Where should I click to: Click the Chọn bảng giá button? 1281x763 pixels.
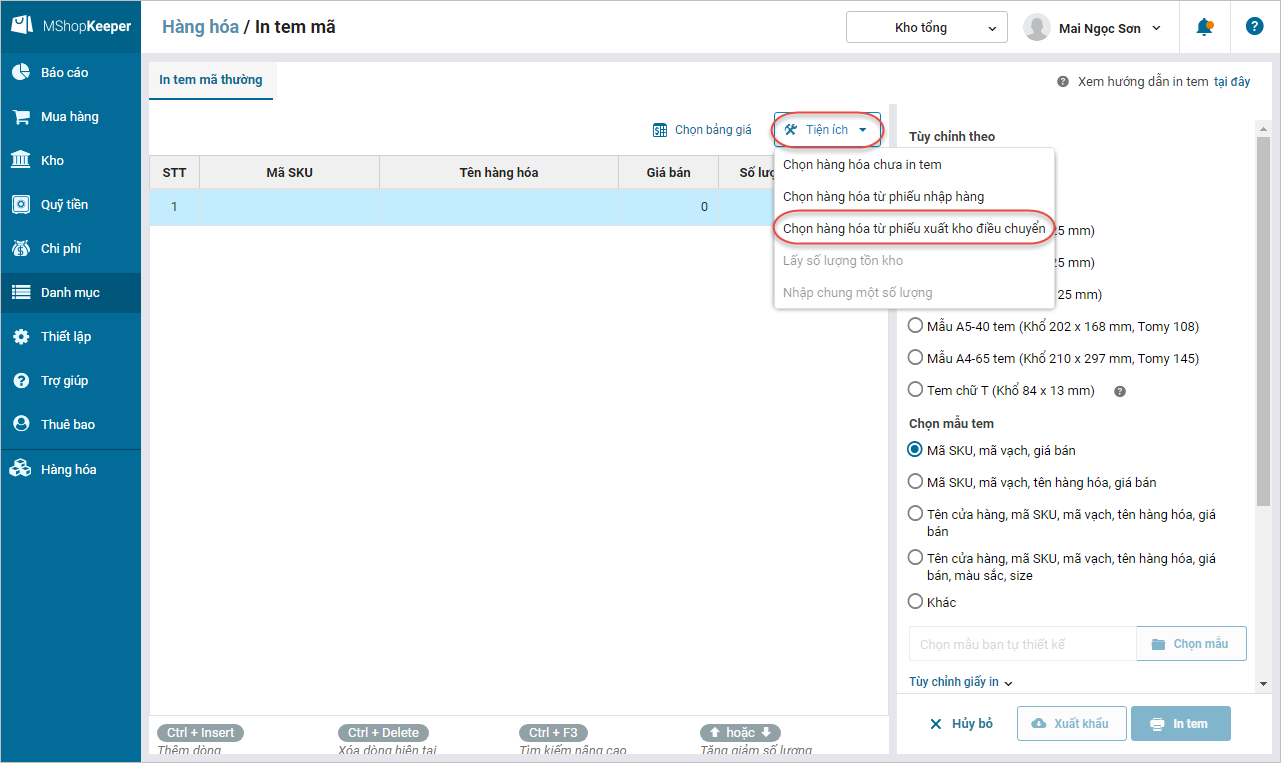coord(703,130)
